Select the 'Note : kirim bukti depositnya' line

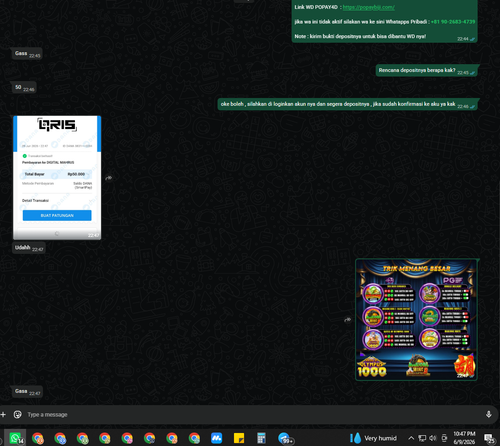[x=360, y=36]
